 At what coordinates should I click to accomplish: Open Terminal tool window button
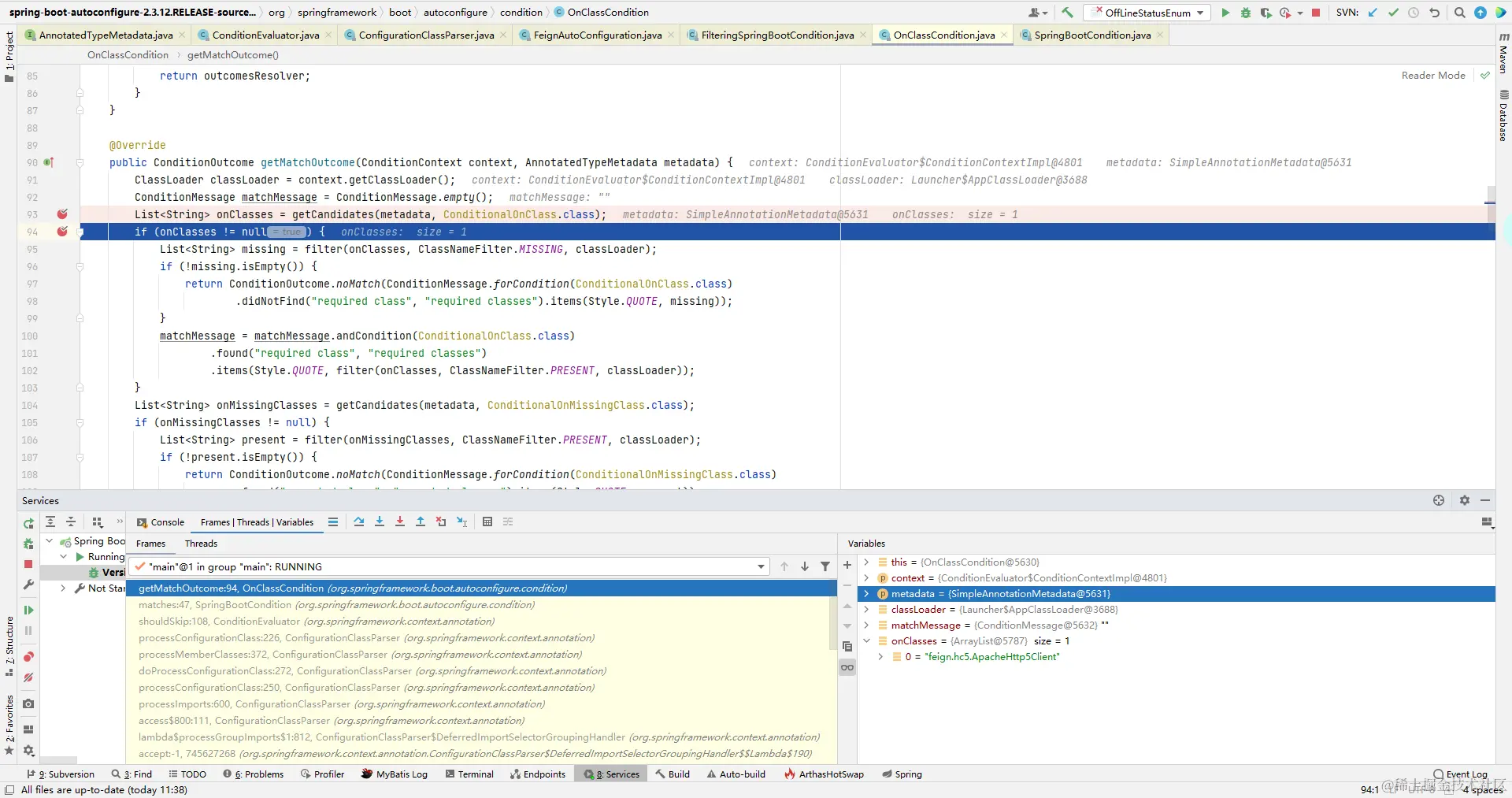(x=469, y=774)
